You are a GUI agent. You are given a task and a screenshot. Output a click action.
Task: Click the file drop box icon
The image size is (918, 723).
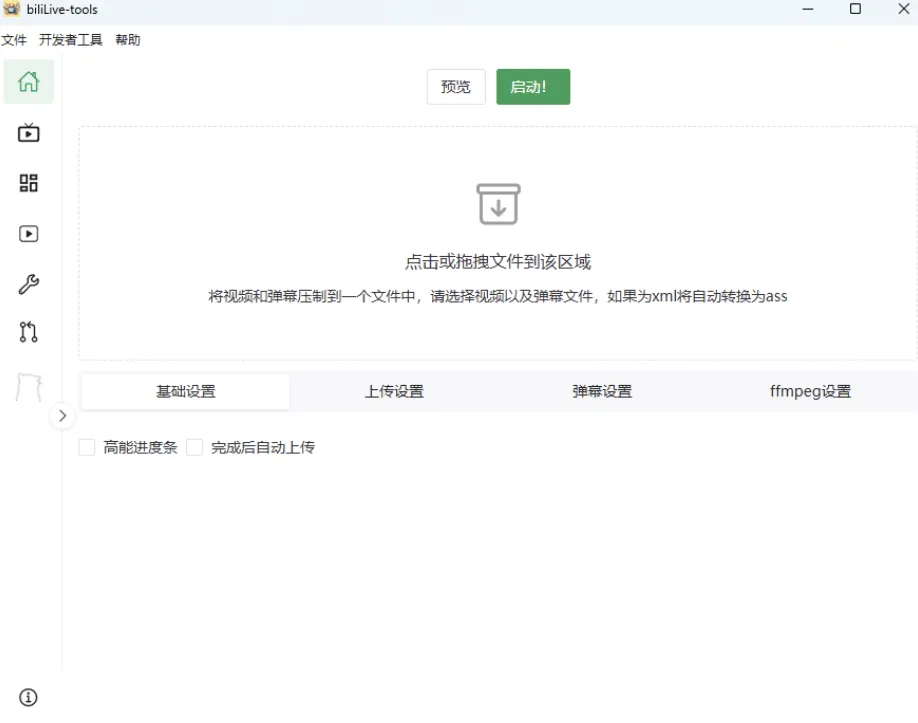pos(498,204)
